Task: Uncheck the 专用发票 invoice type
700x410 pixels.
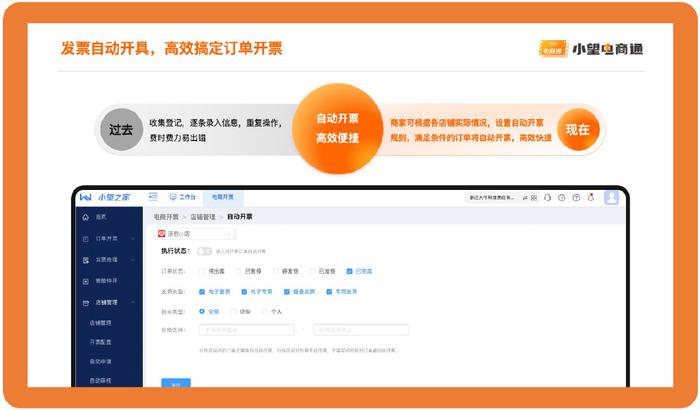Action: click(329, 292)
